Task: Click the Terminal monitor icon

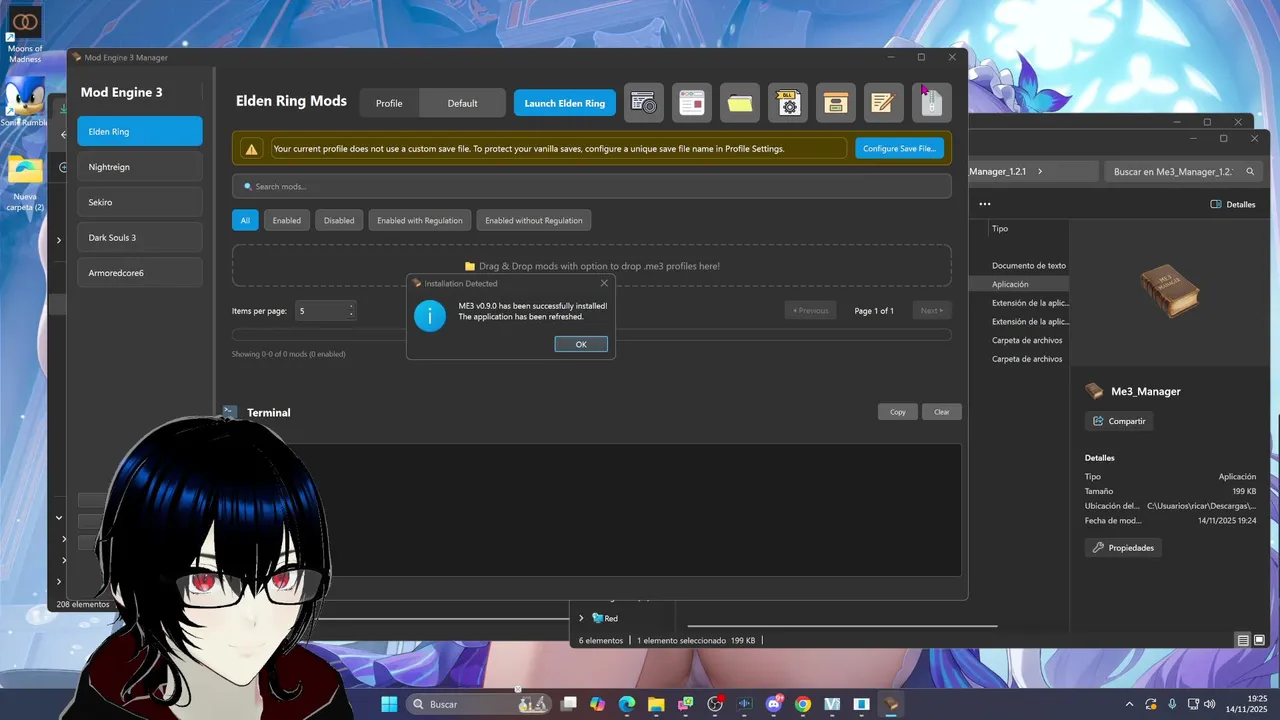Action: coord(230,412)
